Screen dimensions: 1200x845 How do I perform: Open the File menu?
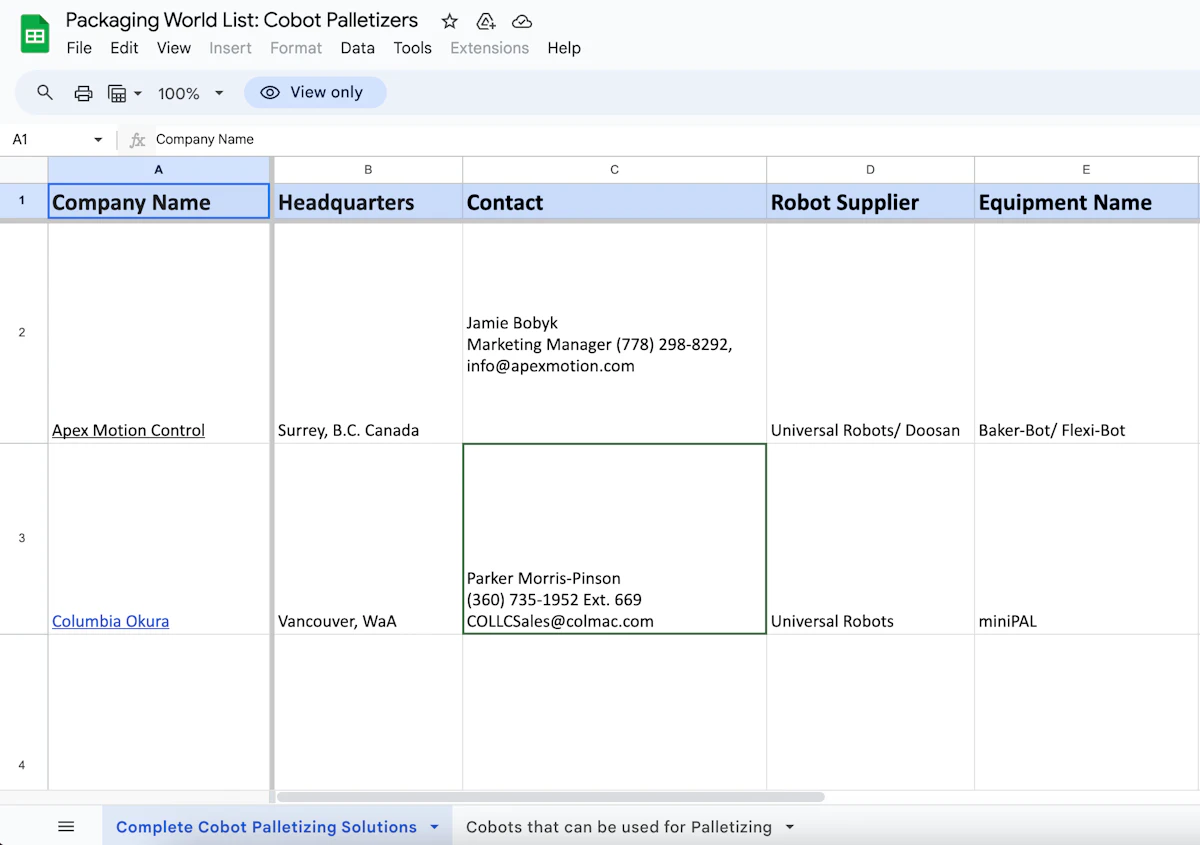coord(79,48)
